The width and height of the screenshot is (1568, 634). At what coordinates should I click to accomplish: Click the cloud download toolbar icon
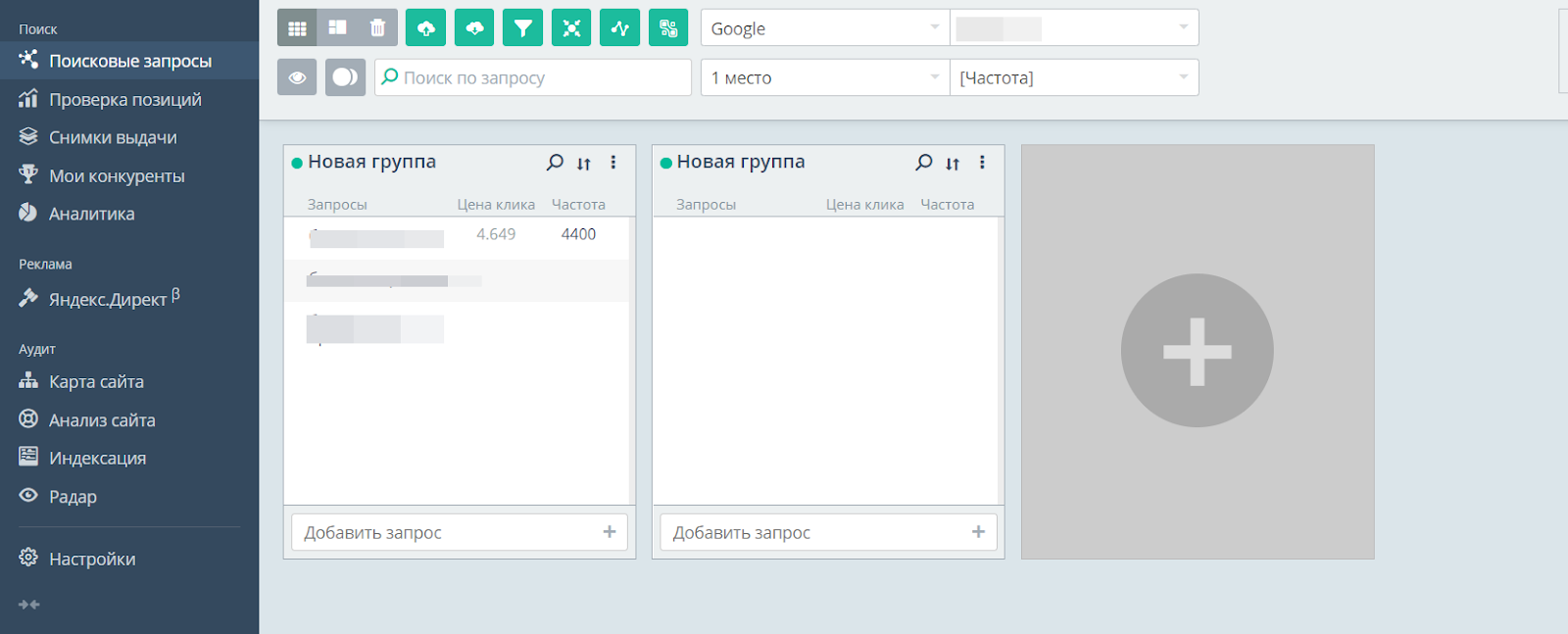tap(474, 28)
